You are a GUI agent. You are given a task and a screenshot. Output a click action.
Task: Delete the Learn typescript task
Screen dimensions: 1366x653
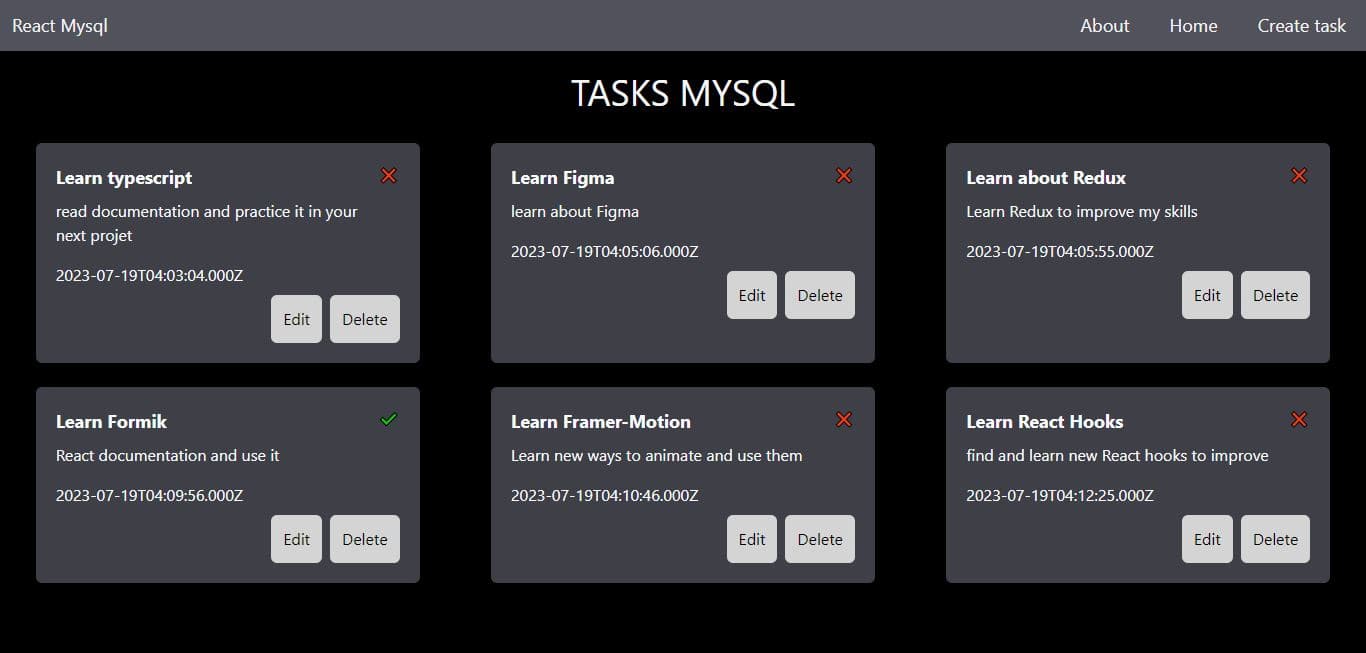[x=365, y=319]
